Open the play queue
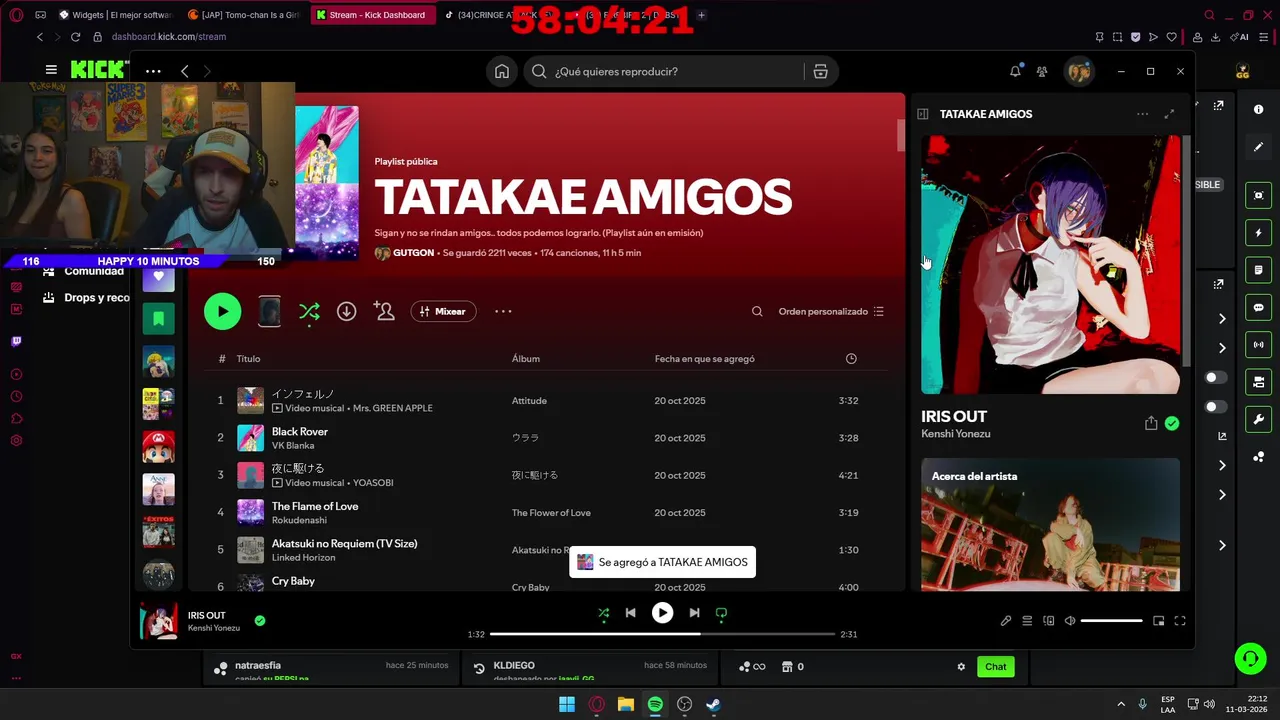Screen dimensions: 1280x720 [1027, 621]
